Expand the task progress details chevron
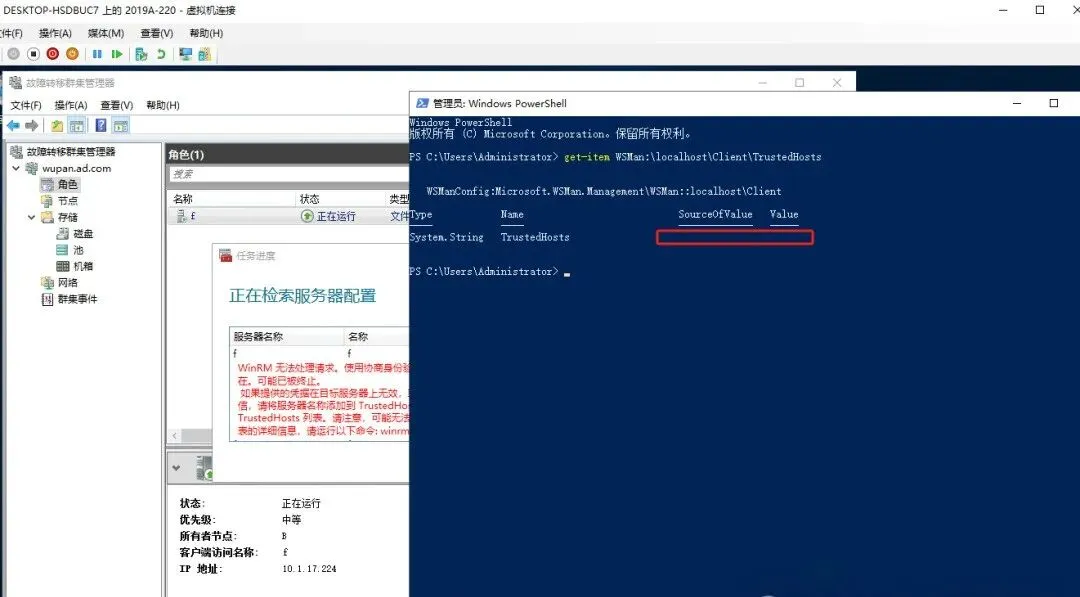 click(177, 467)
